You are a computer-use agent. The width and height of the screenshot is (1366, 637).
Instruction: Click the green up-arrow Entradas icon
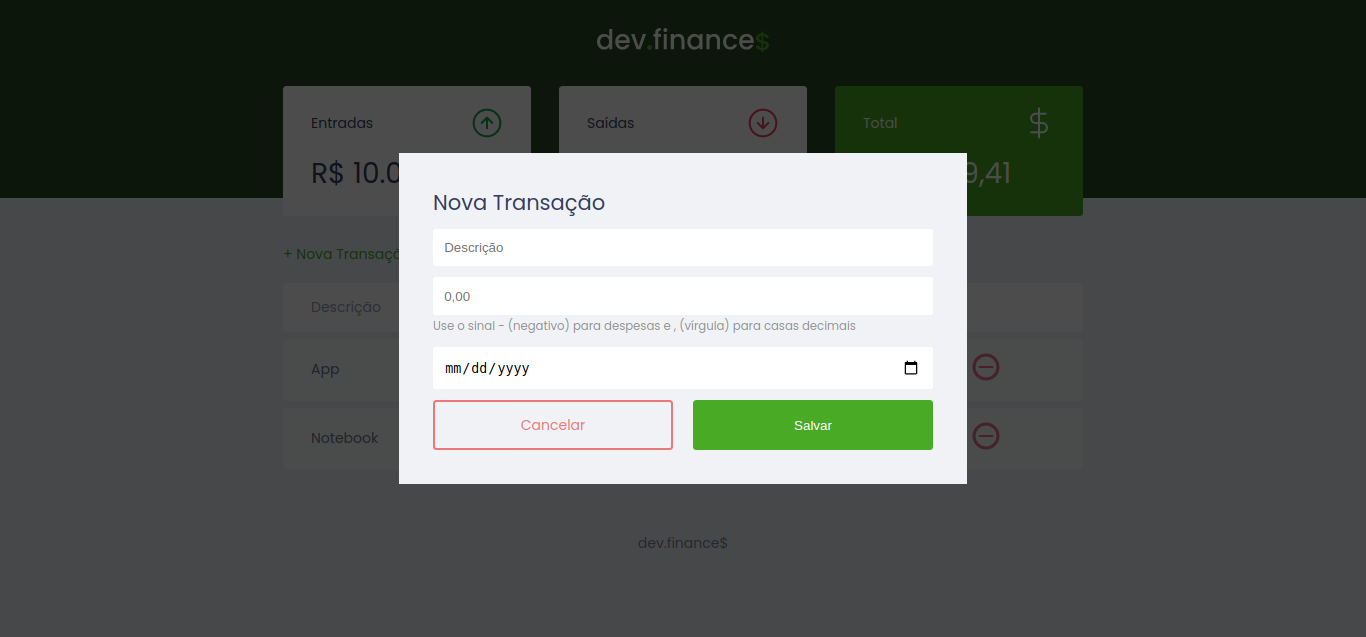[487, 123]
